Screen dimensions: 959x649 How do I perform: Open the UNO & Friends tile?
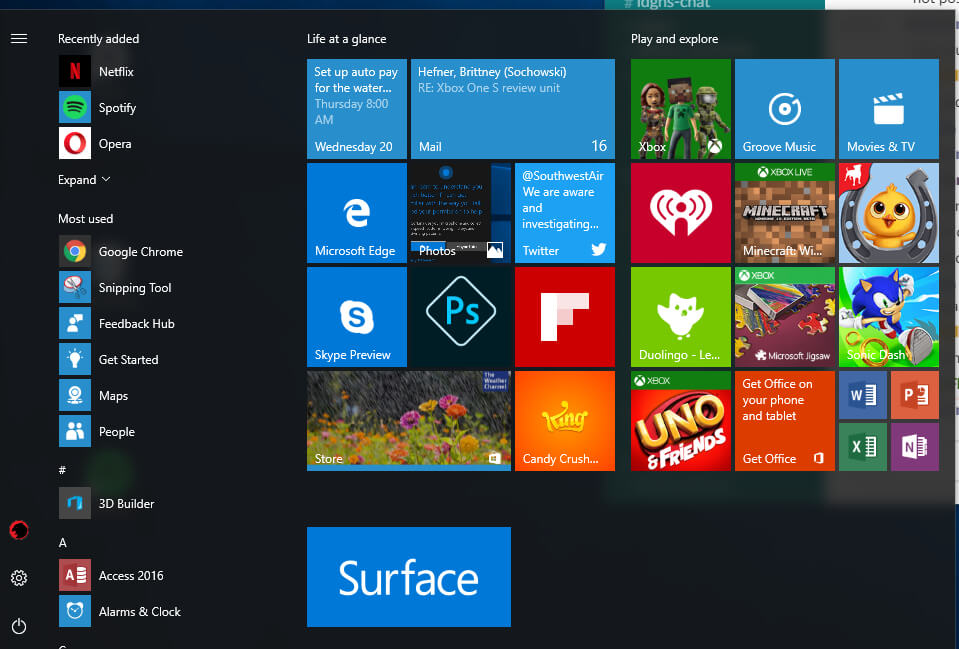tap(681, 421)
